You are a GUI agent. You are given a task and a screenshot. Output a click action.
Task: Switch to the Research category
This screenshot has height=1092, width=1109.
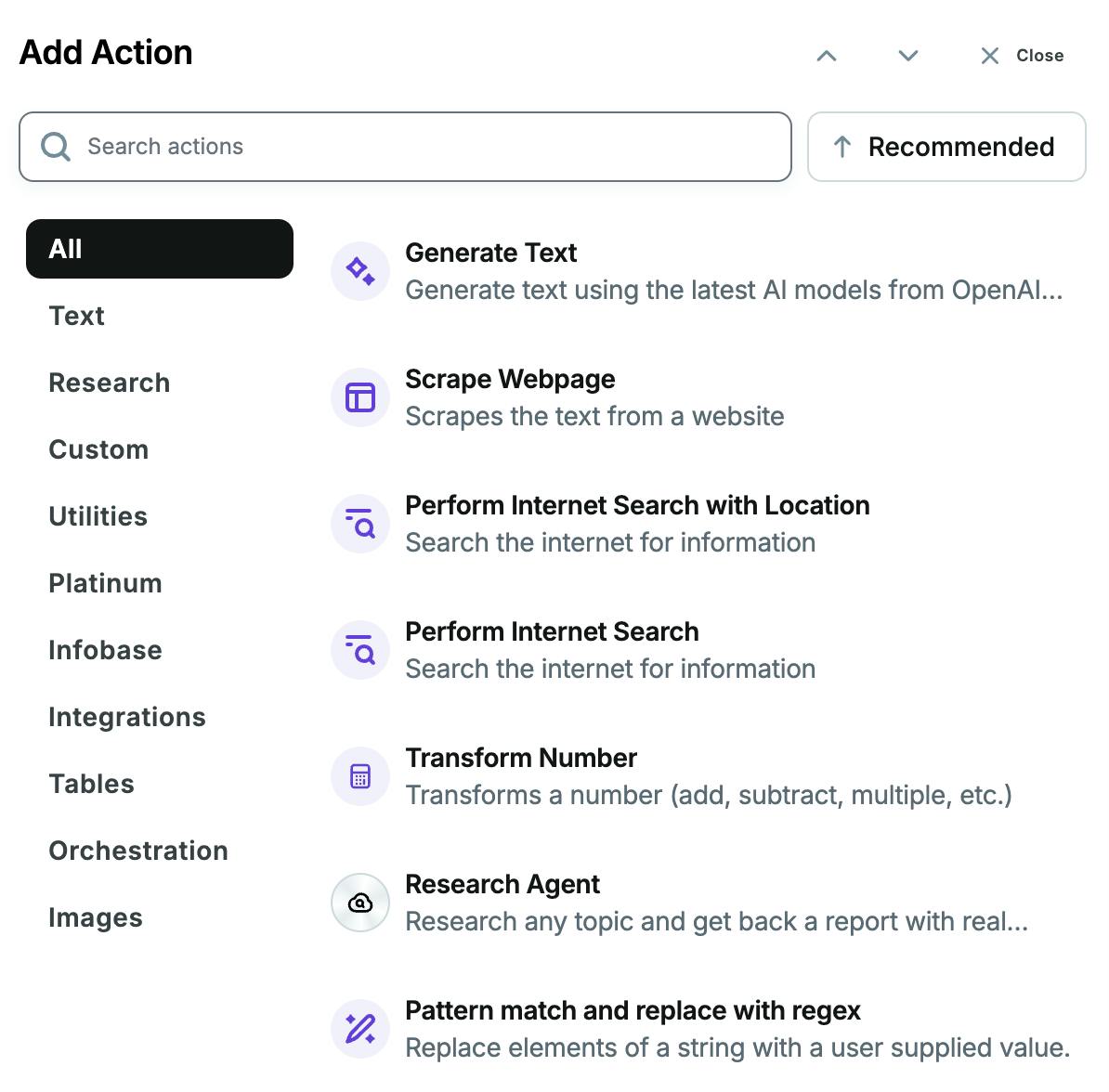(x=110, y=383)
